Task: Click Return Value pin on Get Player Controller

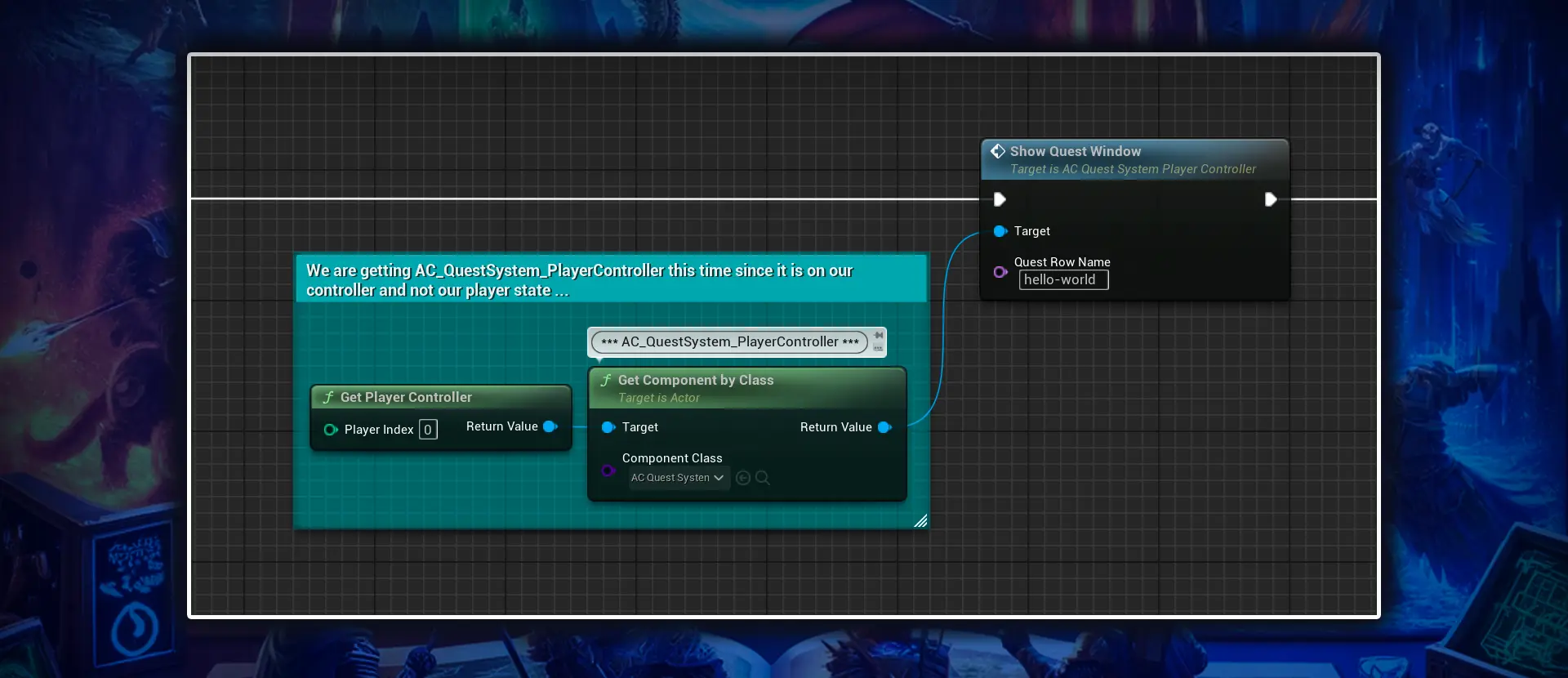Action: (550, 426)
